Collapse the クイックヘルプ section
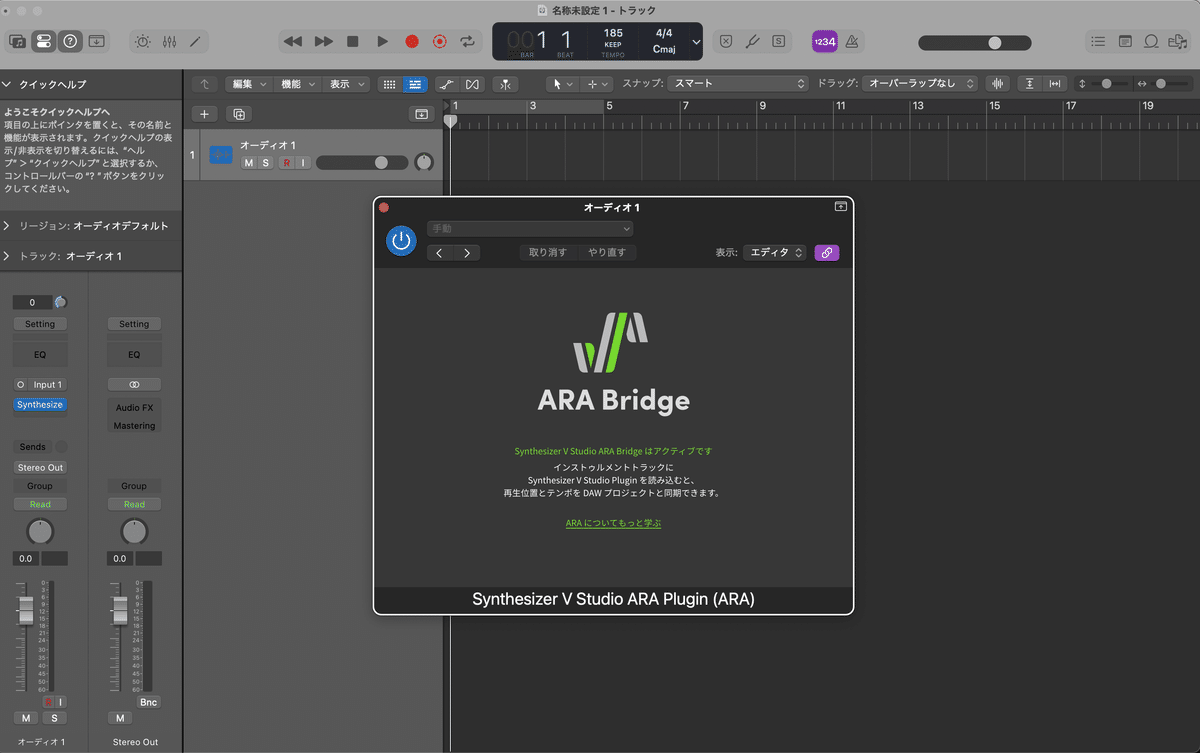 pyautogui.click(x=7, y=85)
